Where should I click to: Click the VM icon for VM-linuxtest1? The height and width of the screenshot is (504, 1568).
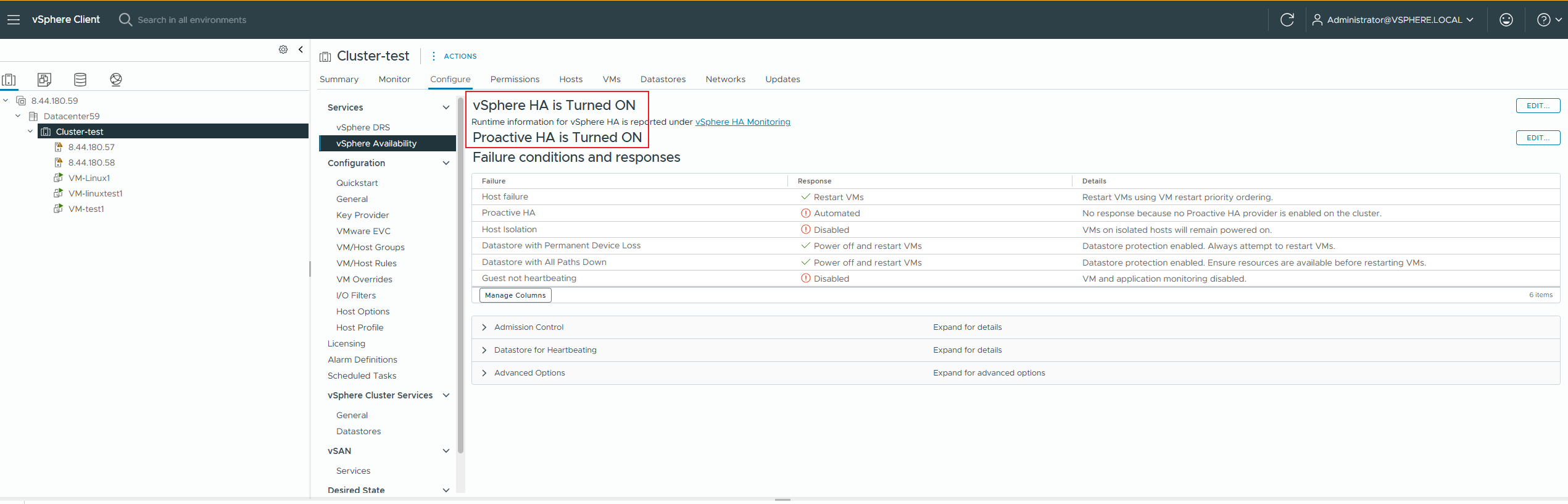pyautogui.click(x=58, y=193)
